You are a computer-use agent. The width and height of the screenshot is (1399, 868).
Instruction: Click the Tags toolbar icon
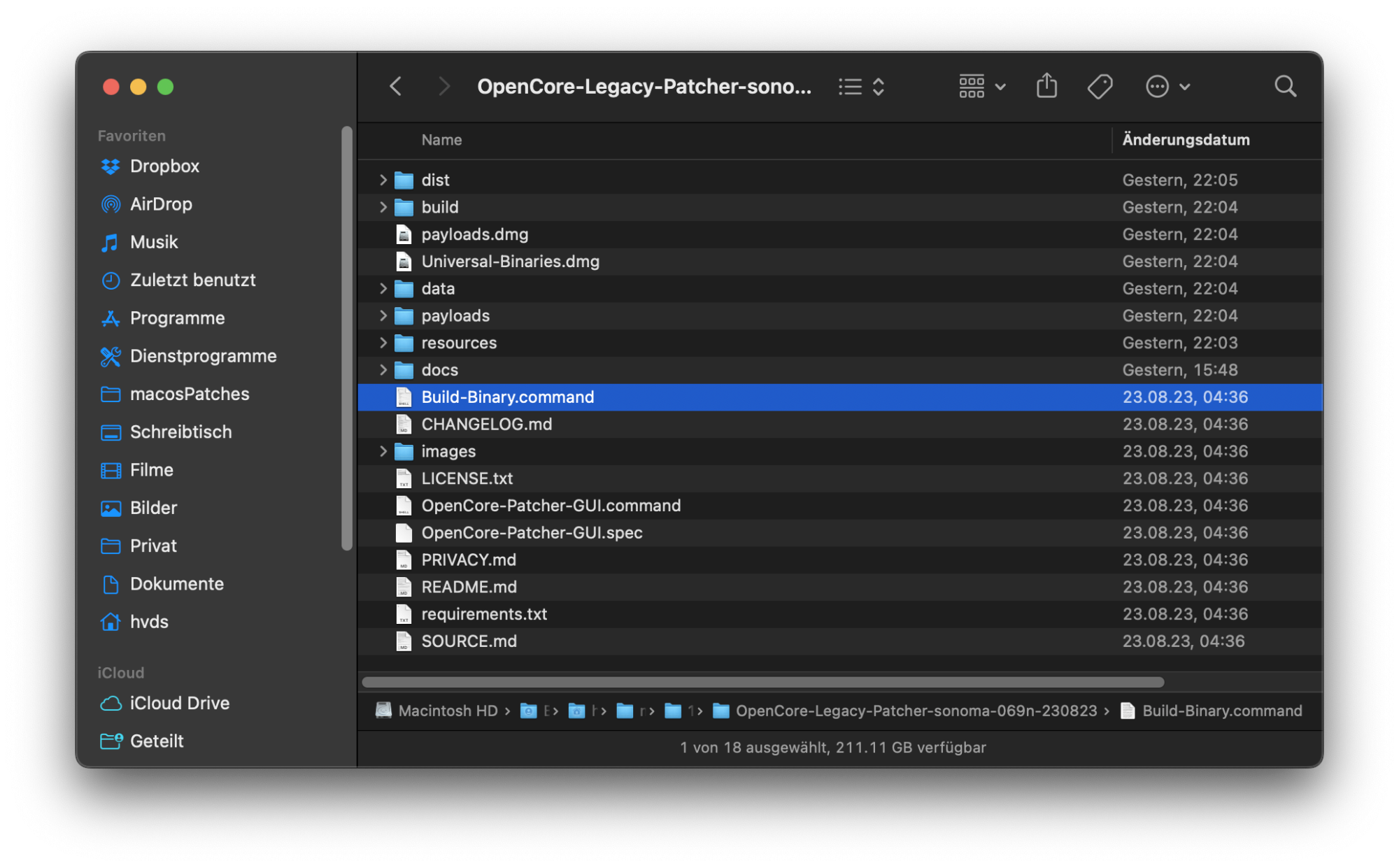pyautogui.click(x=1100, y=86)
